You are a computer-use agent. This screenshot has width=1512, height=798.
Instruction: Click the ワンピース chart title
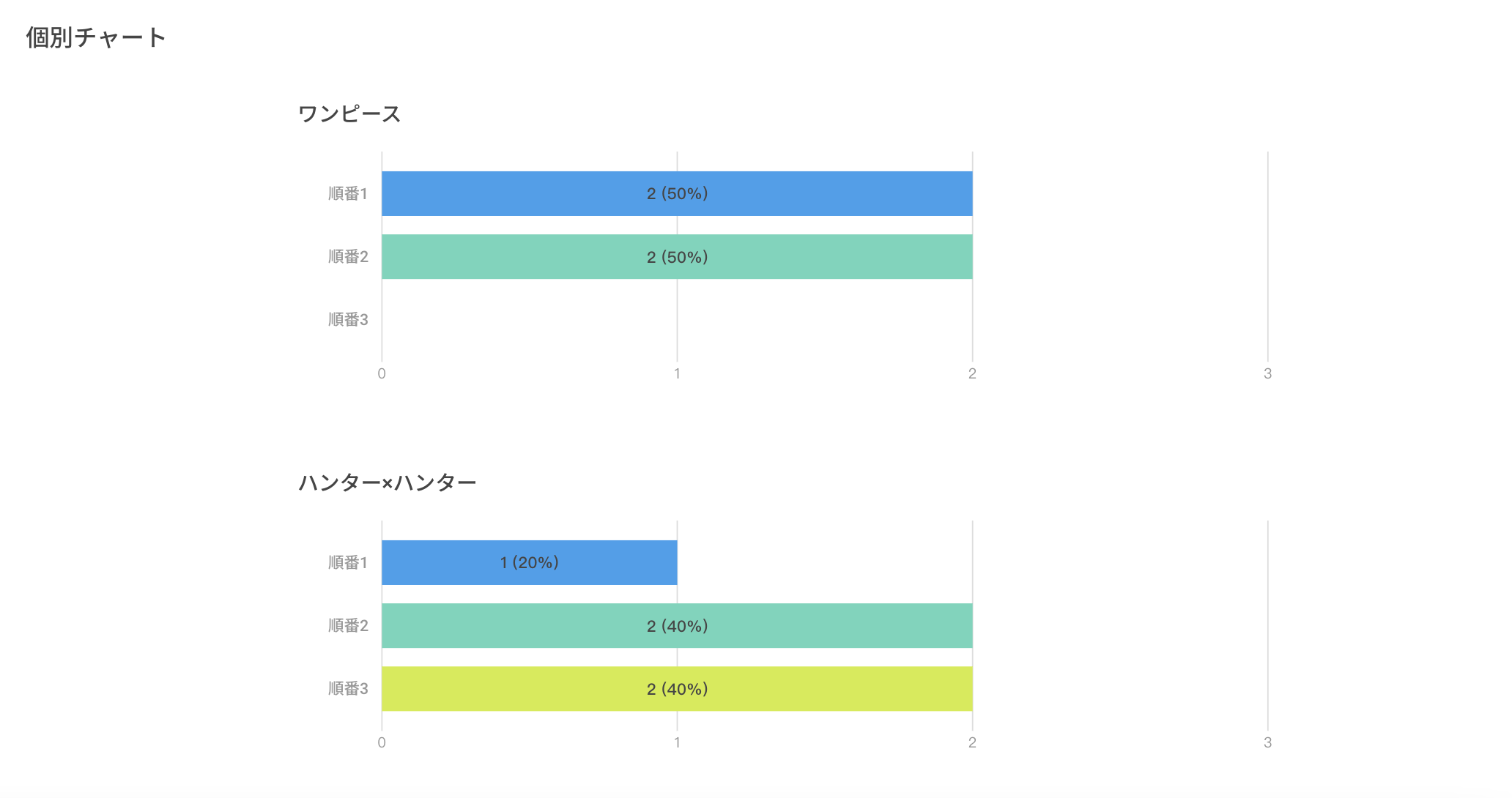(x=349, y=114)
